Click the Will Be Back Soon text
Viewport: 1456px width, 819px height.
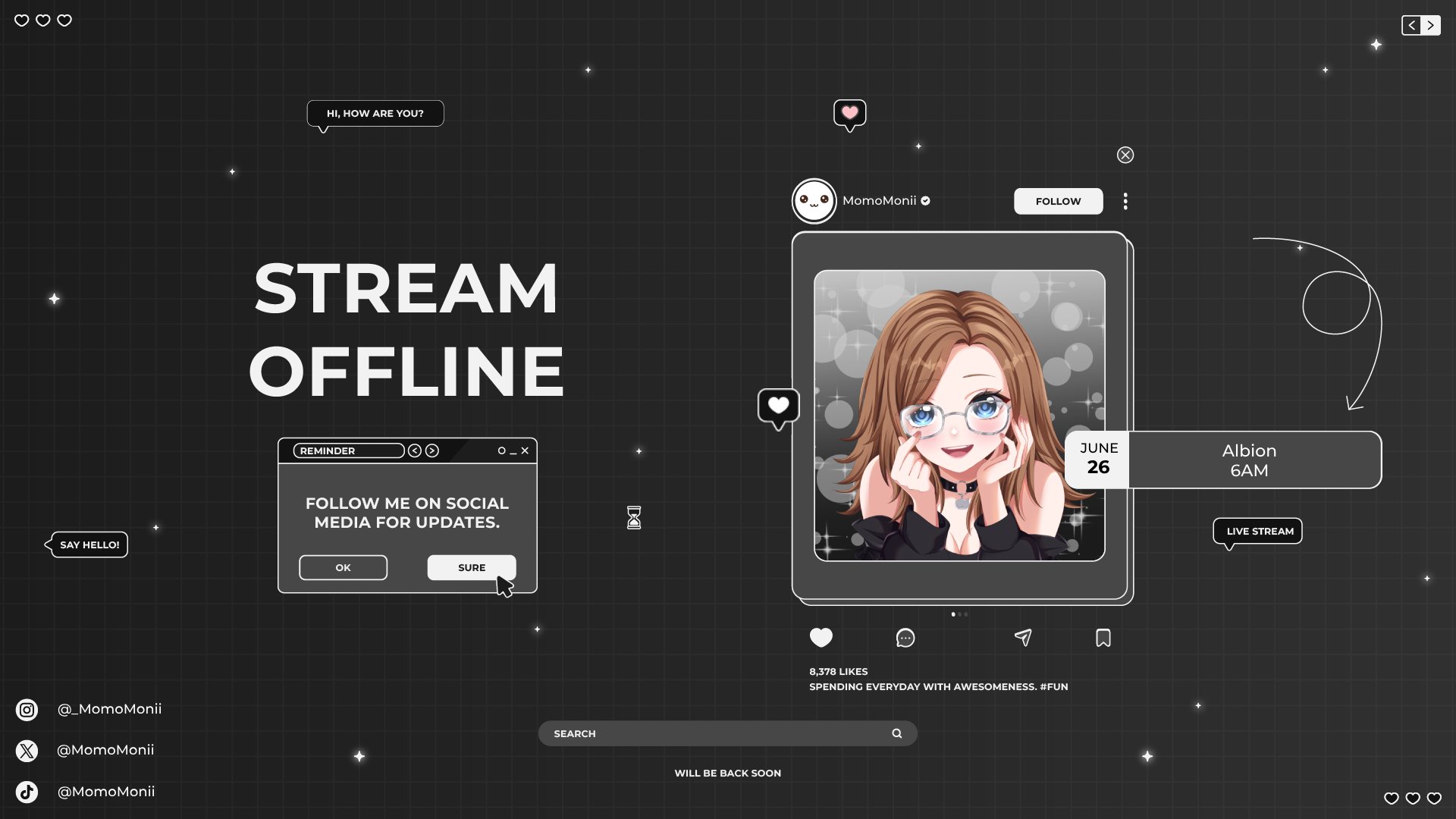[x=728, y=773]
